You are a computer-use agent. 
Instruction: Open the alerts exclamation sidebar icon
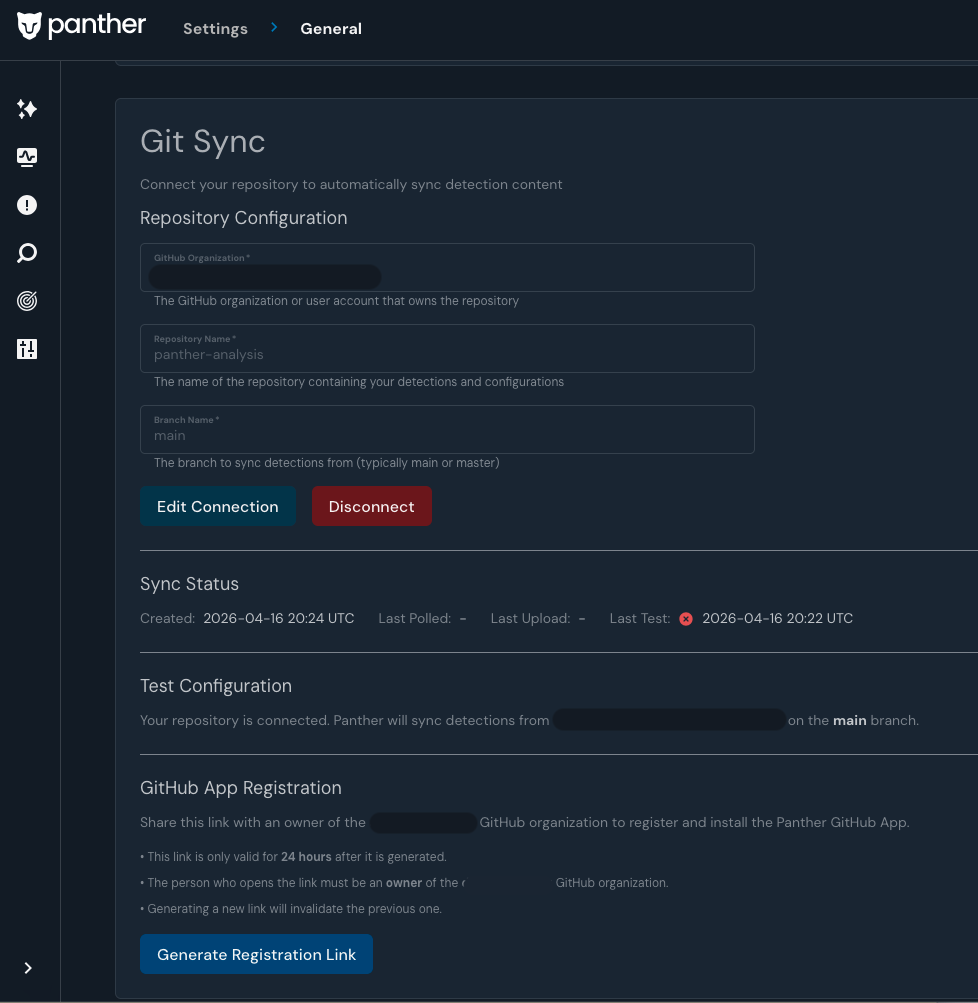pyautogui.click(x=27, y=205)
